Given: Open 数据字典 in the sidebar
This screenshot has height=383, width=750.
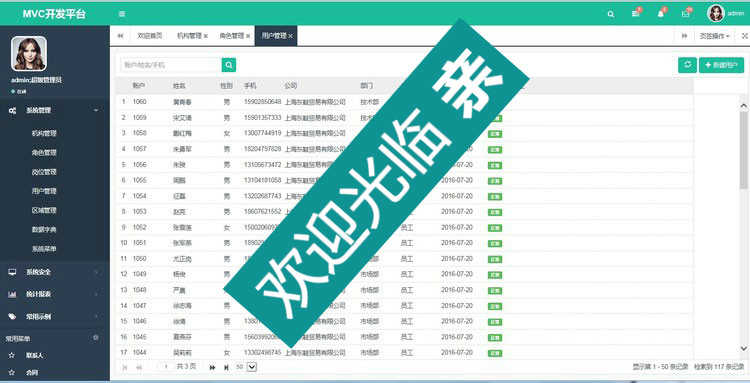Looking at the screenshot, I should 44,230.
